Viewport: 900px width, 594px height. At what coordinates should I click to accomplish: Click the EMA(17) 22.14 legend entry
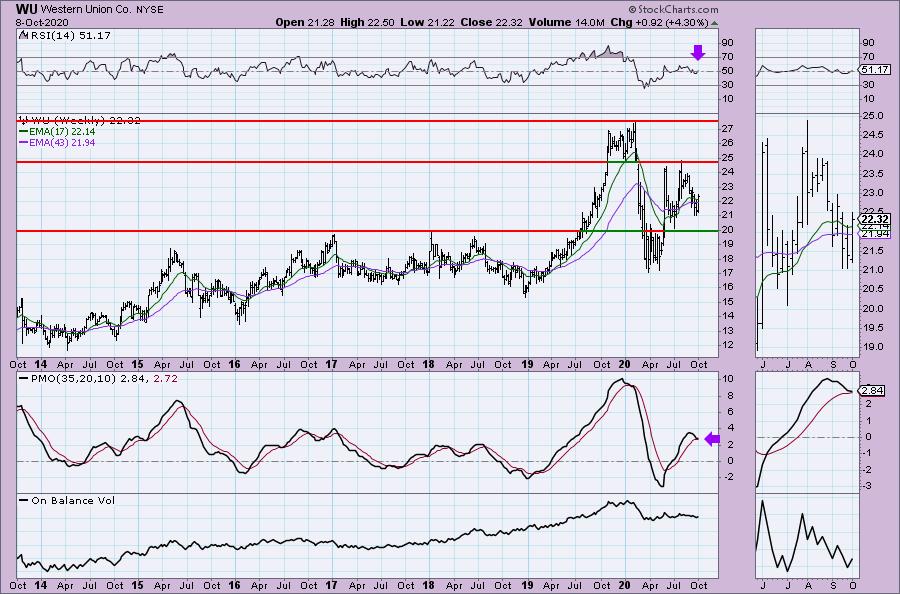coord(62,131)
